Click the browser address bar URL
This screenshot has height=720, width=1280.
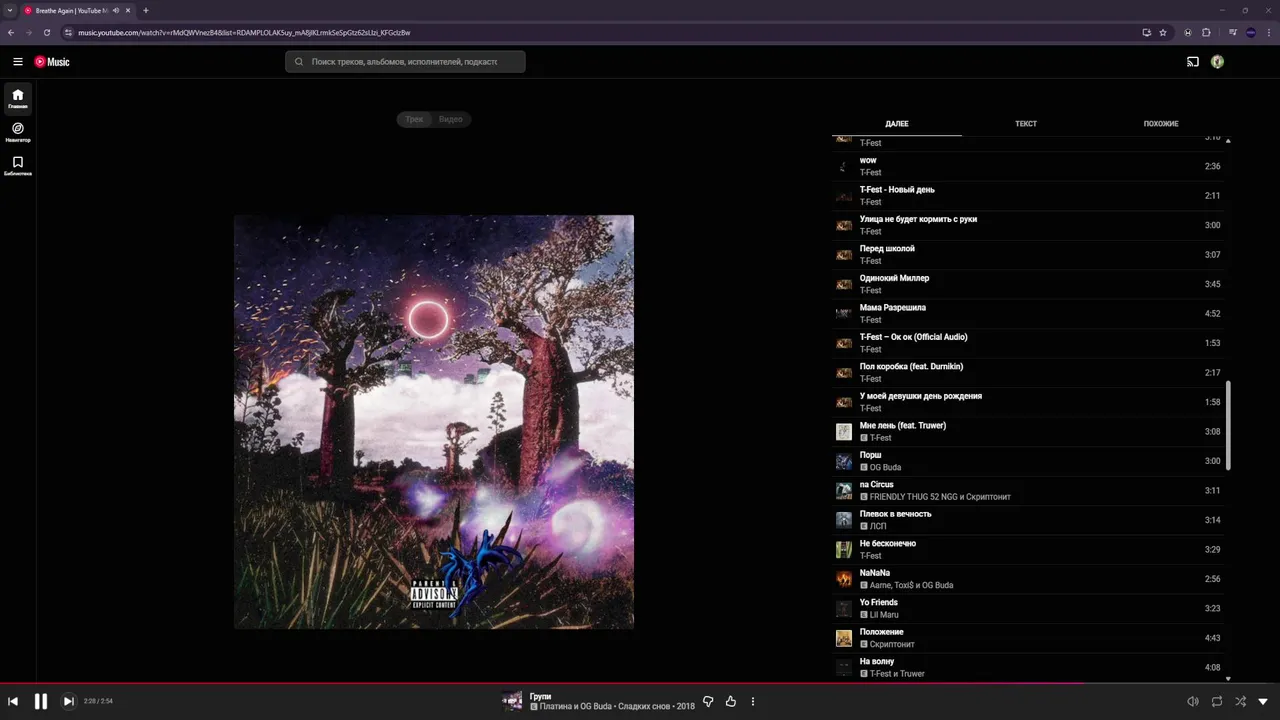(244, 33)
